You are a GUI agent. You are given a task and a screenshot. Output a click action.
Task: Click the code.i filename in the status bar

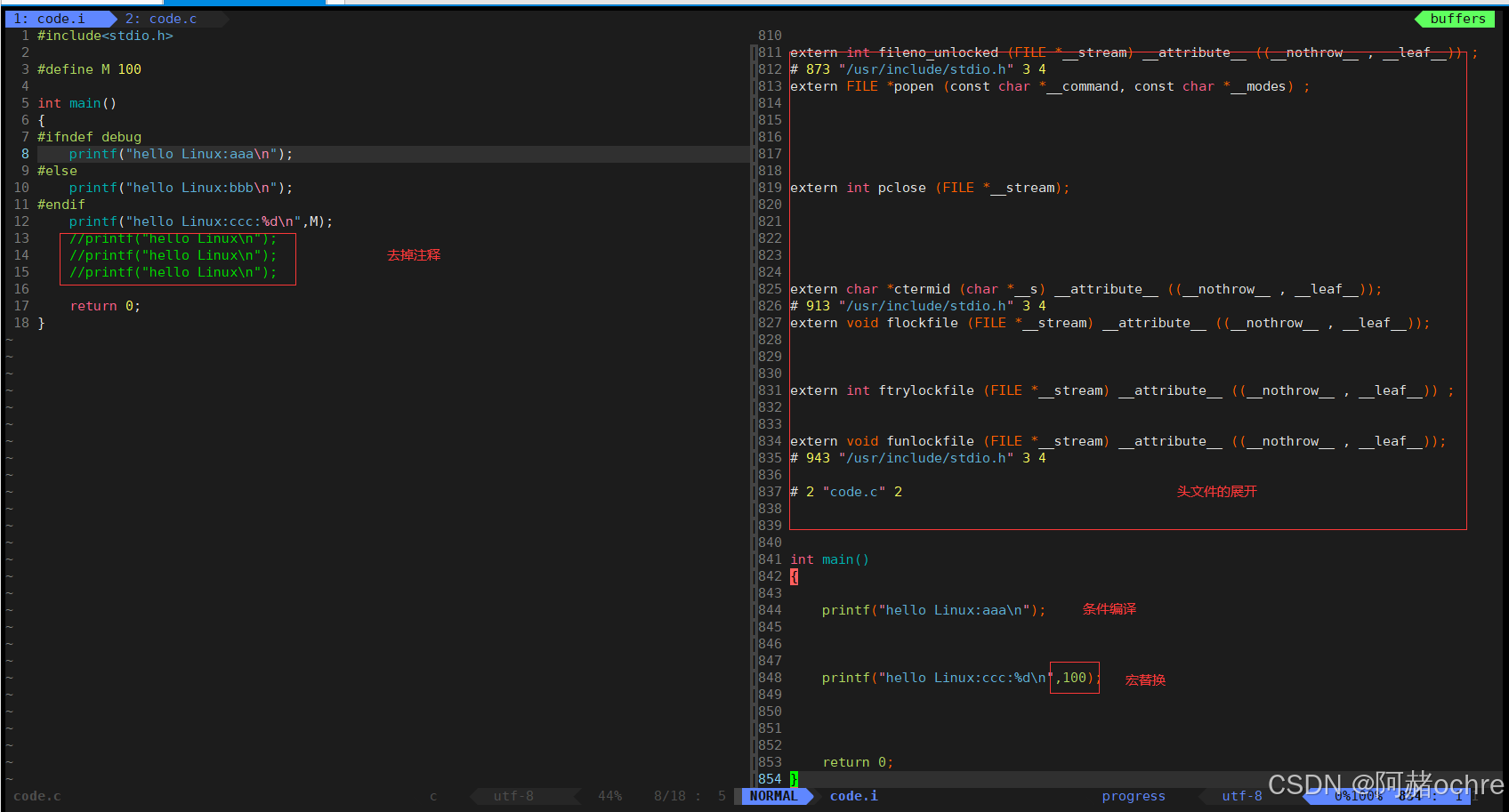point(853,796)
